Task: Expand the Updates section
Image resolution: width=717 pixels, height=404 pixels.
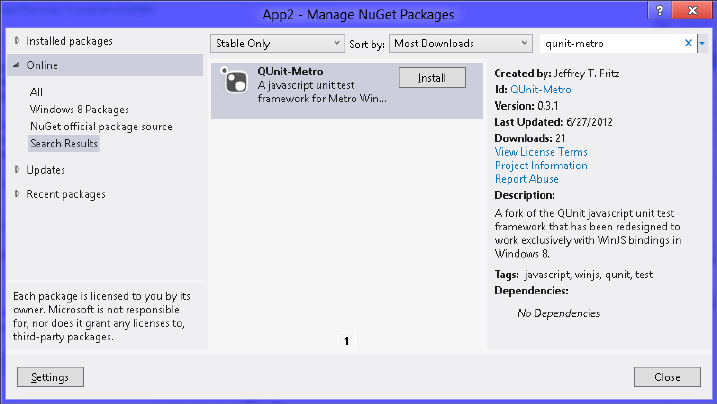Action: [17, 170]
